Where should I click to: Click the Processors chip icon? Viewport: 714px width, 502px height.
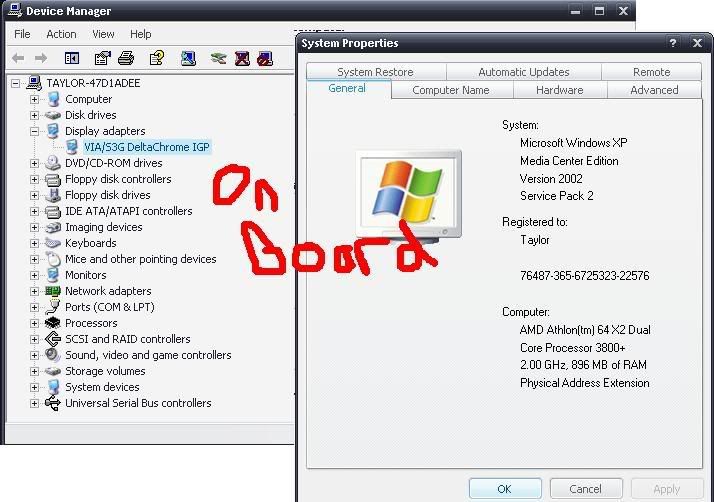[x=53, y=323]
